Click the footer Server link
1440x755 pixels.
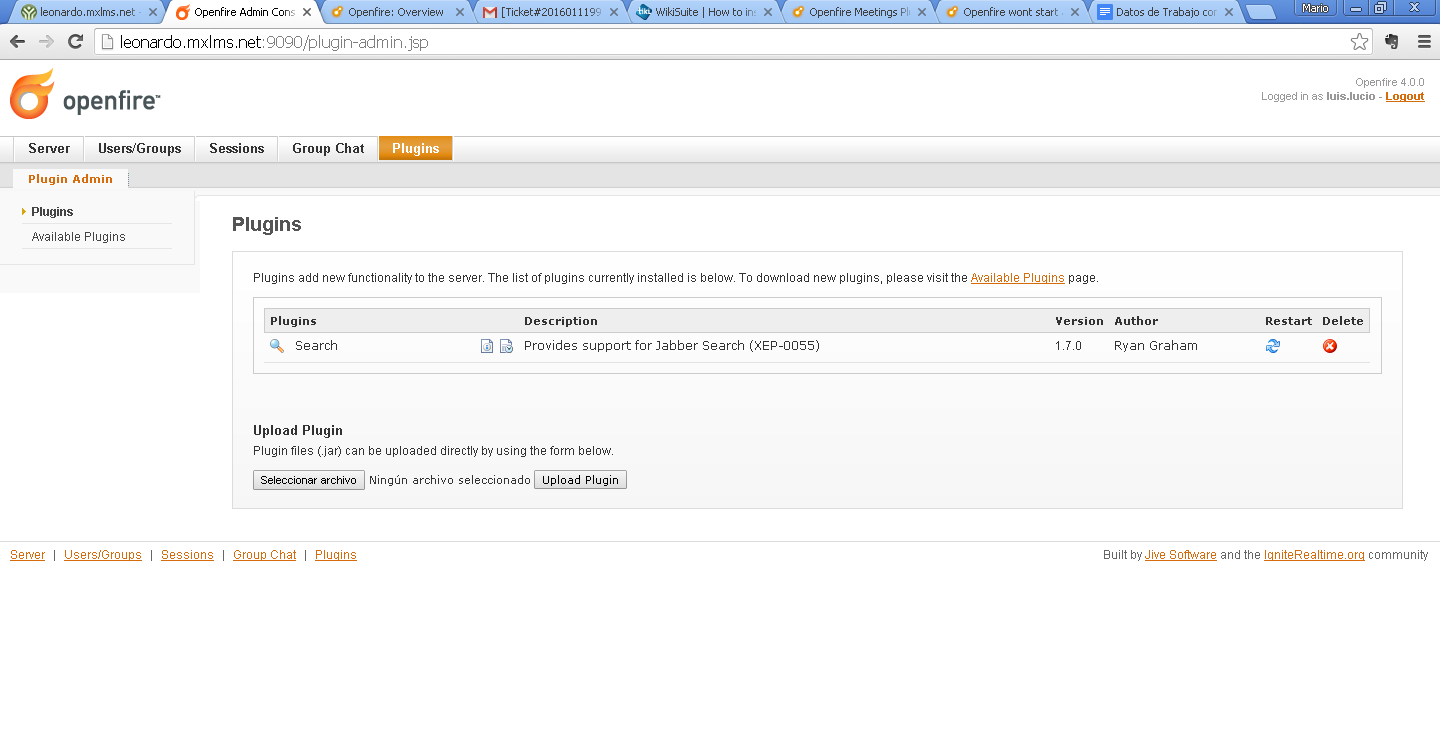[27, 555]
